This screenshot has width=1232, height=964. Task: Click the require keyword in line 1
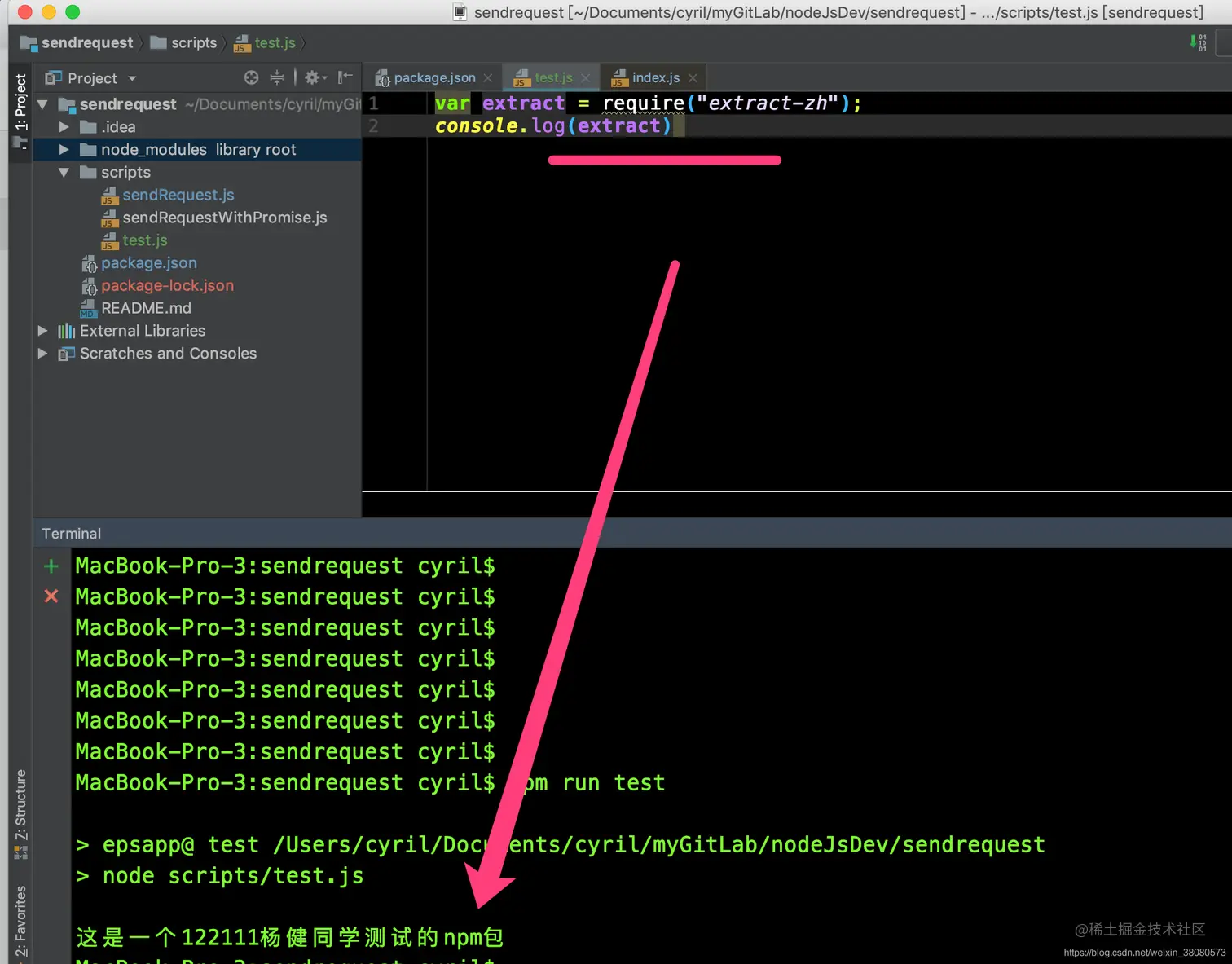[644, 103]
